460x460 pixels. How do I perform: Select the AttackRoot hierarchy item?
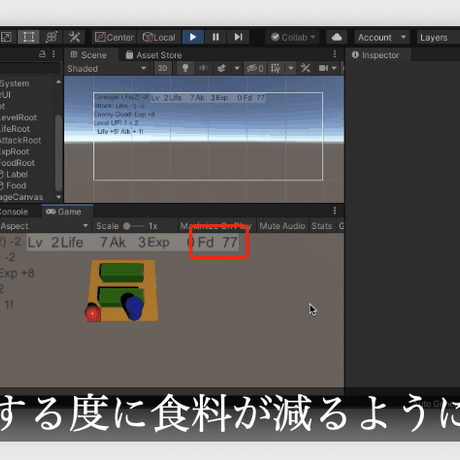[x=20, y=140]
